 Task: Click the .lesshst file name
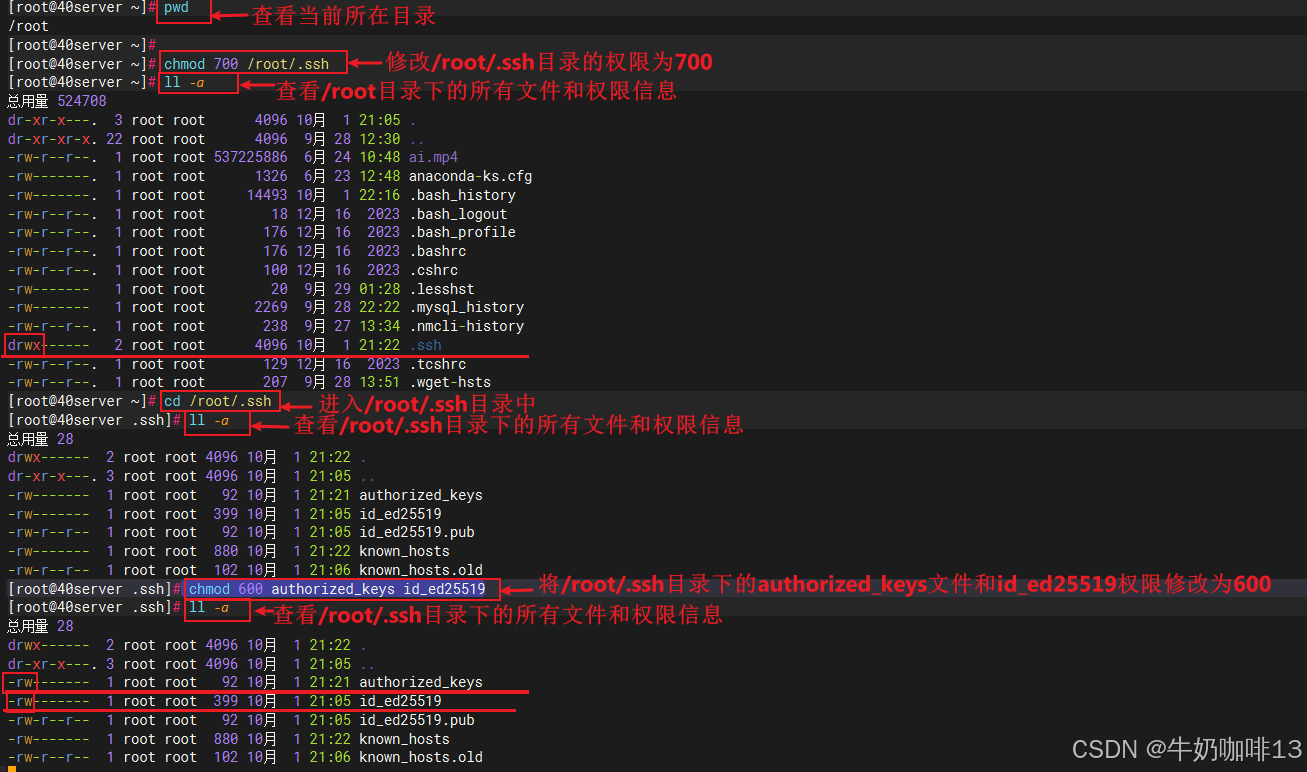441,289
